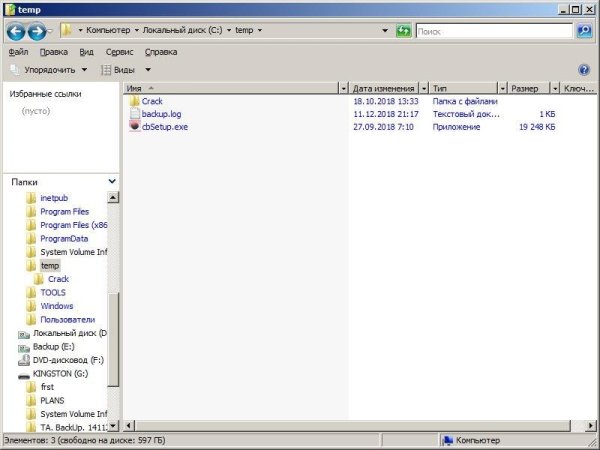
Task: Click the Forward navigation arrow button
Action: [35, 31]
